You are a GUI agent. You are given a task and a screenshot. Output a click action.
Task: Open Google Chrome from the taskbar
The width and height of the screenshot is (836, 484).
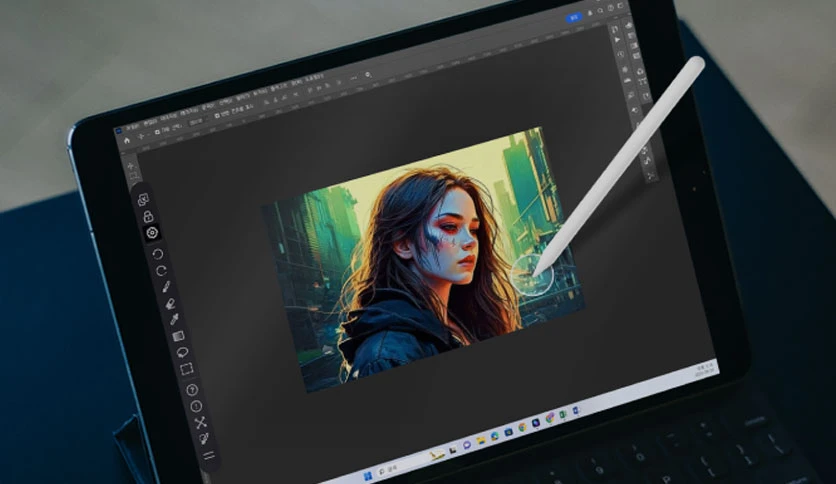522,427
